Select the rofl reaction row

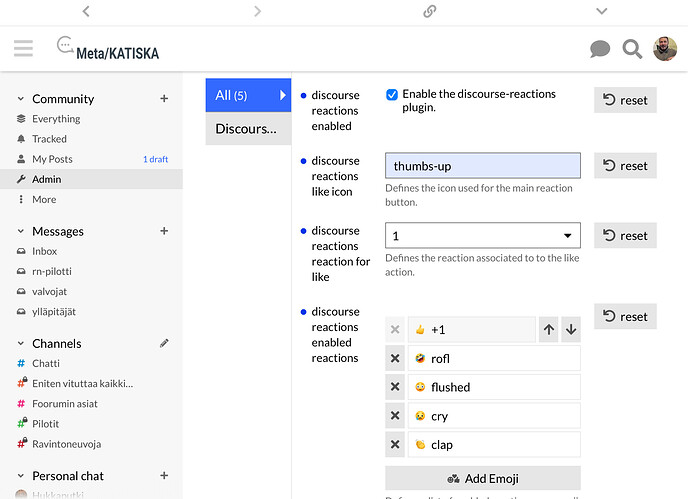pyautogui.click(x=494, y=359)
